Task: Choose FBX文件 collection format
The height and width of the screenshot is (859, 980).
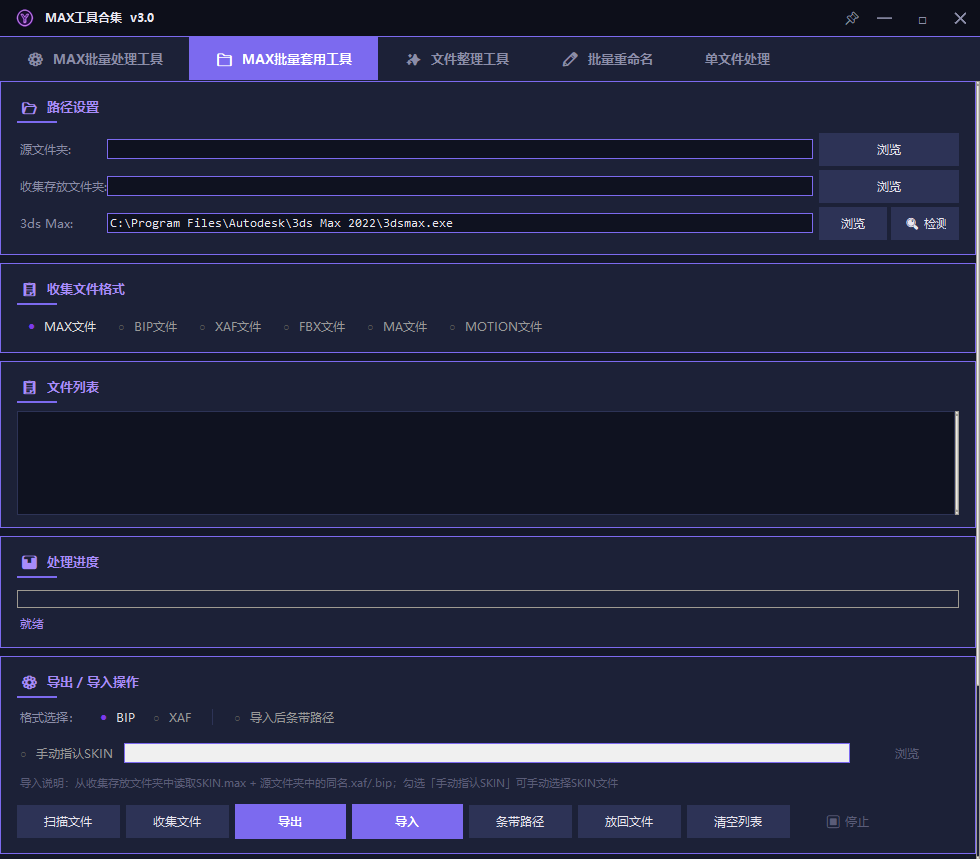Action: pyautogui.click(x=314, y=327)
